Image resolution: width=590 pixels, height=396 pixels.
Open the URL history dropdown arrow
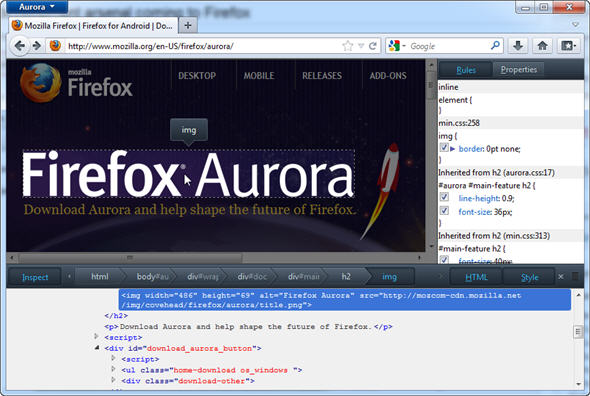(361, 46)
